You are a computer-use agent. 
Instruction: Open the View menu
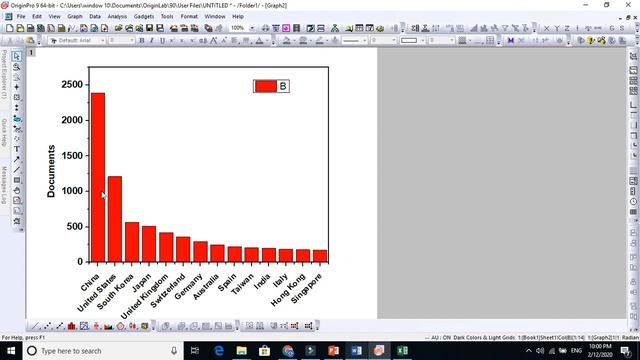(x=54, y=17)
